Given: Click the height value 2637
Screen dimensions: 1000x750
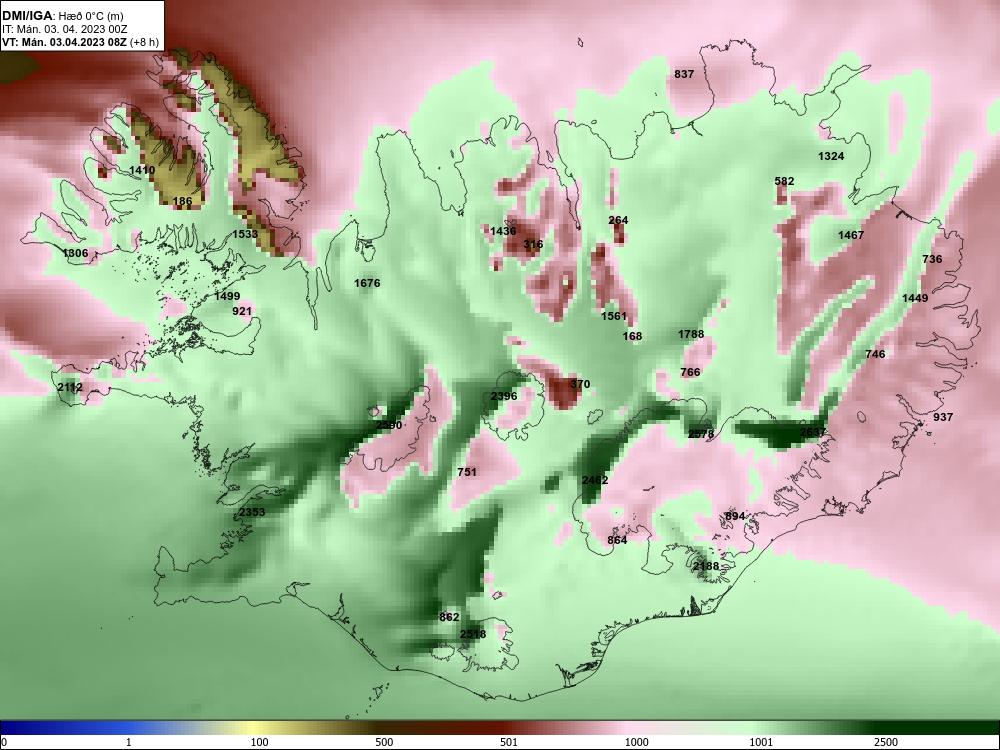Looking at the screenshot, I should (812, 432).
